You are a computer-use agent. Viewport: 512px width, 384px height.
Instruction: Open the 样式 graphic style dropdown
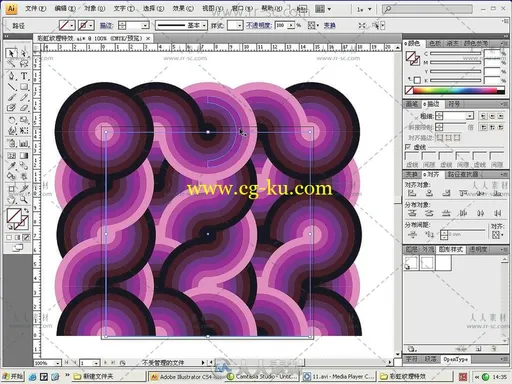click(x=239, y=25)
